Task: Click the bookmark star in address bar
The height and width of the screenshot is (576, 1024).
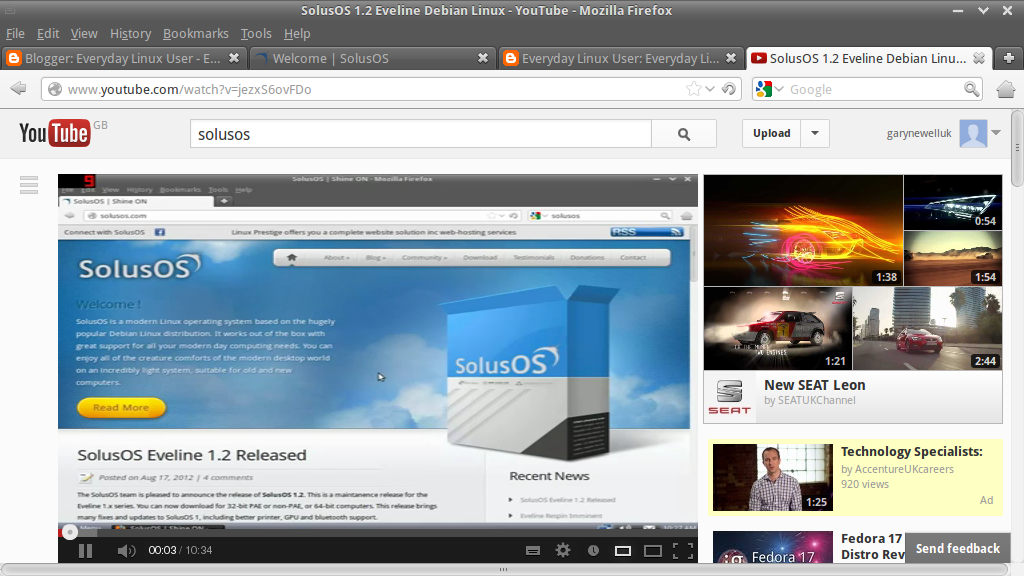Action: coord(694,89)
